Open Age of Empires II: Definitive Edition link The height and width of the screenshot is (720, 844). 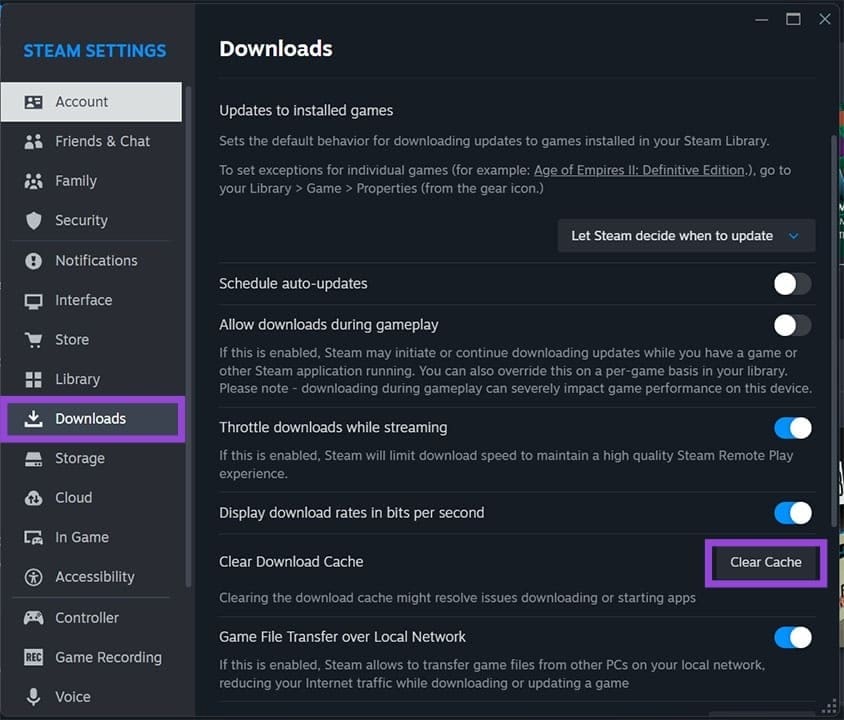pyautogui.click(x=639, y=171)
